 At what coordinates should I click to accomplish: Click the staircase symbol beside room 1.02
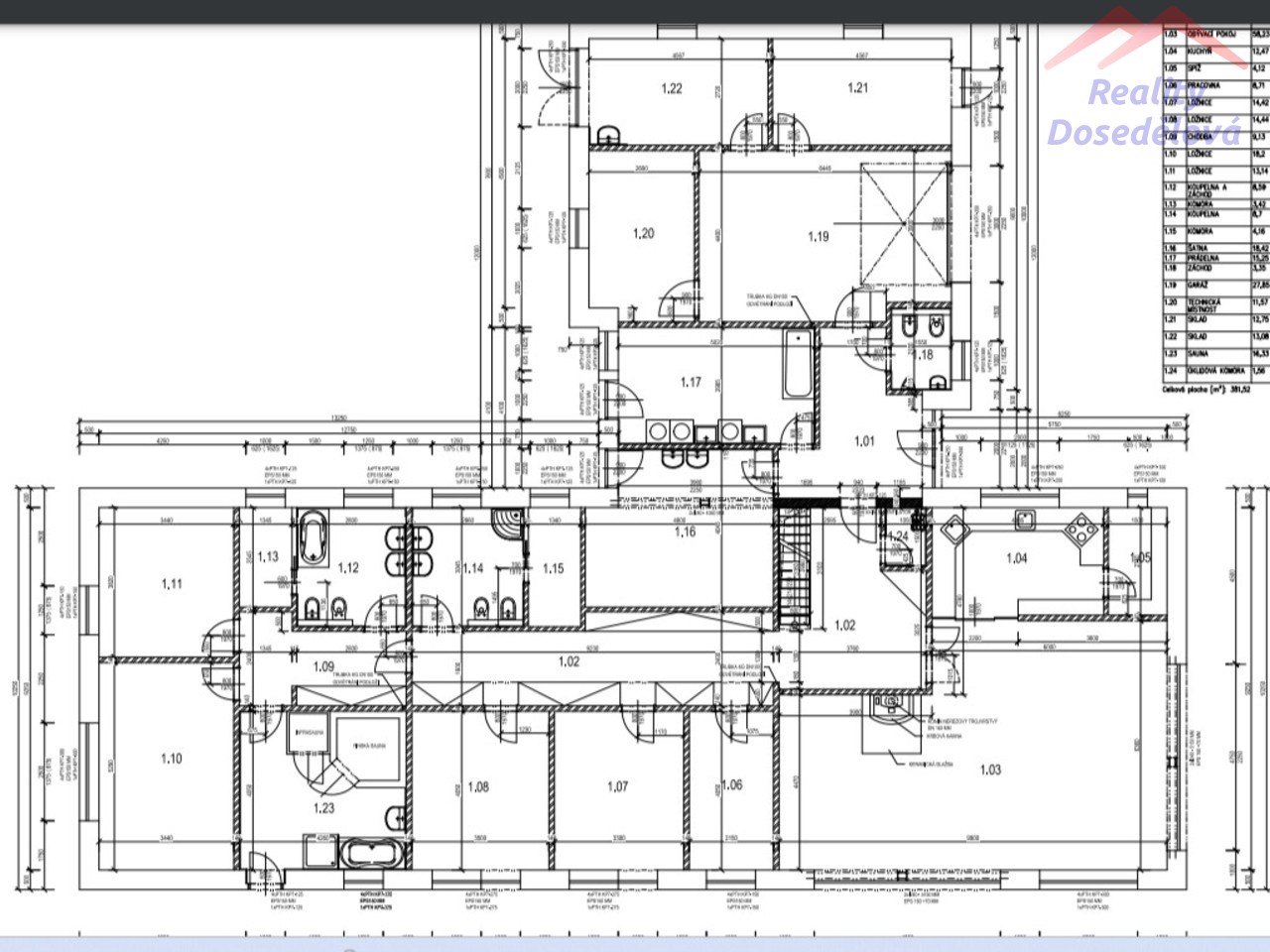tap(794, 568)
